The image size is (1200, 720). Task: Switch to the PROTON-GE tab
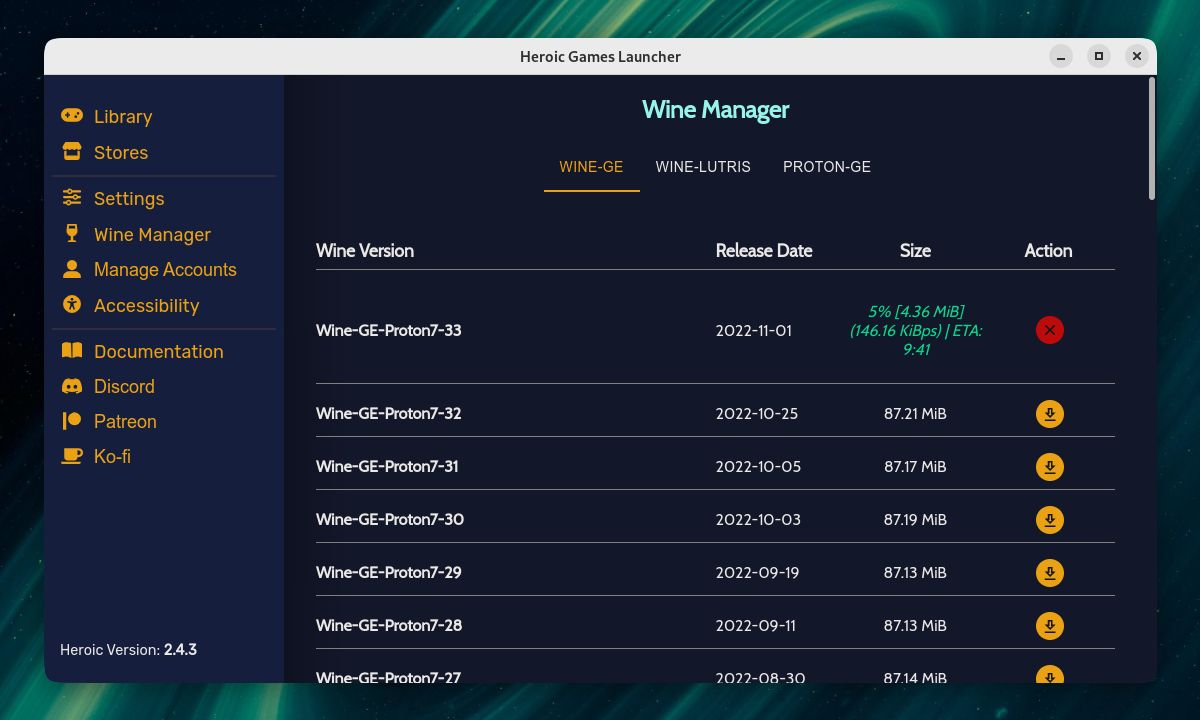coord(827,167)
